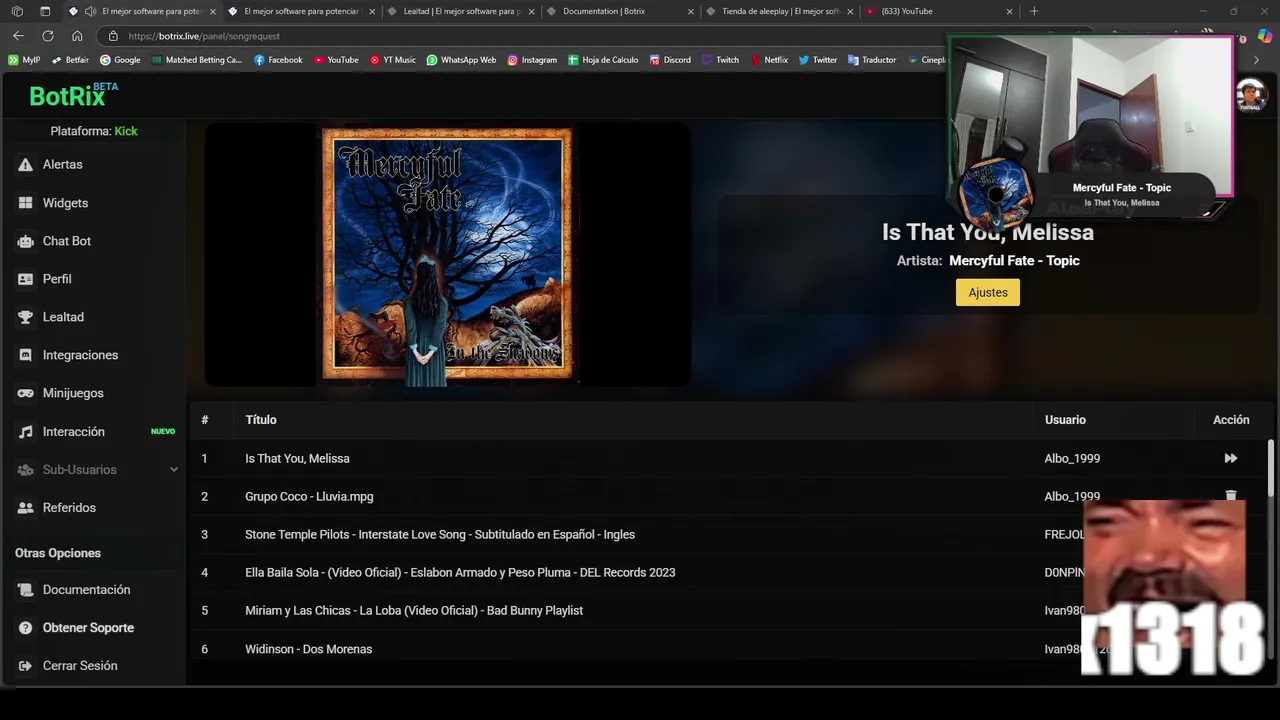Open the Twitch bookmark

[720, 60]
